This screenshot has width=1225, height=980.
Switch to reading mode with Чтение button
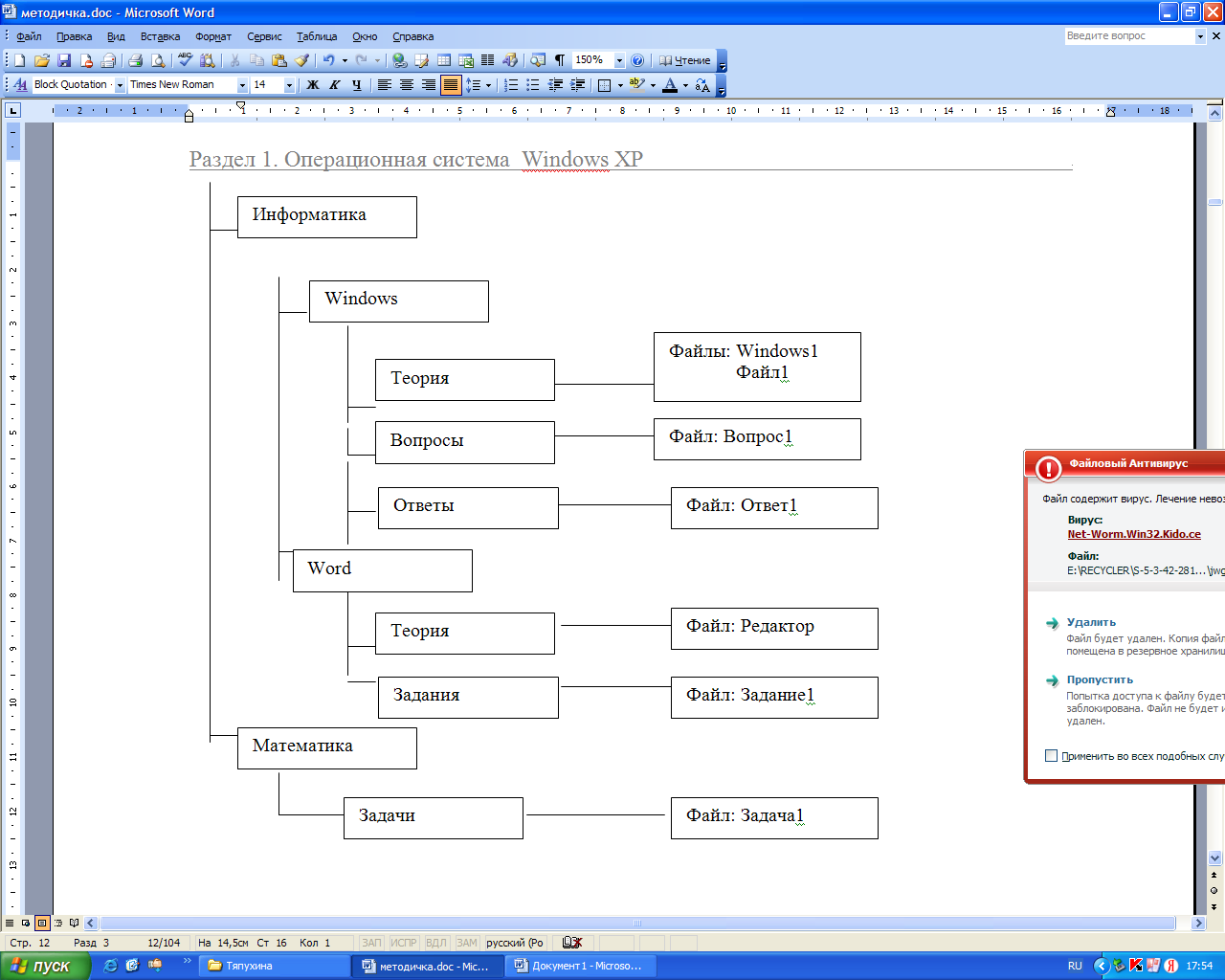point(685,60)
